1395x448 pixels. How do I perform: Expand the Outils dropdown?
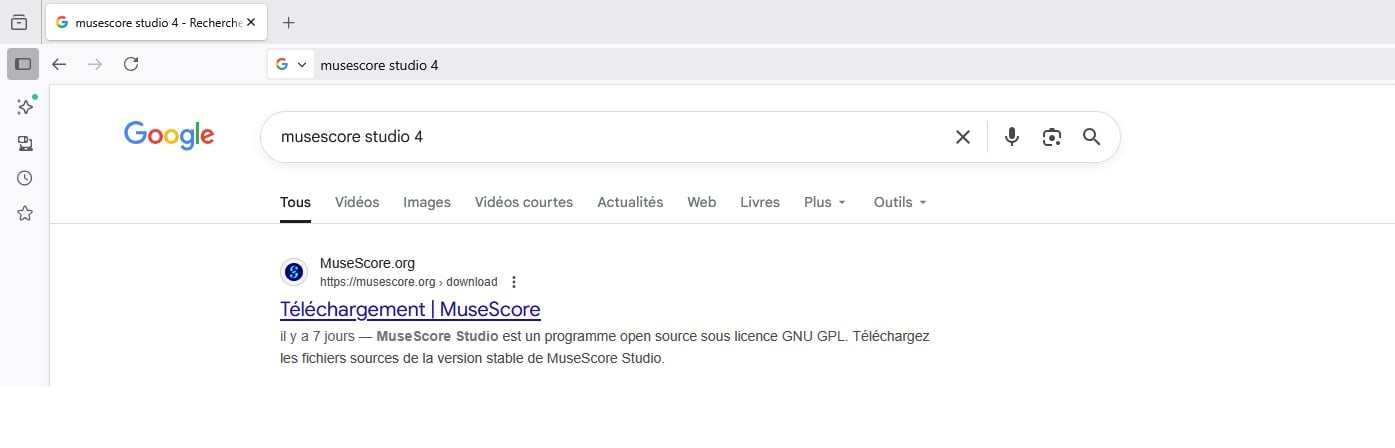900,202
